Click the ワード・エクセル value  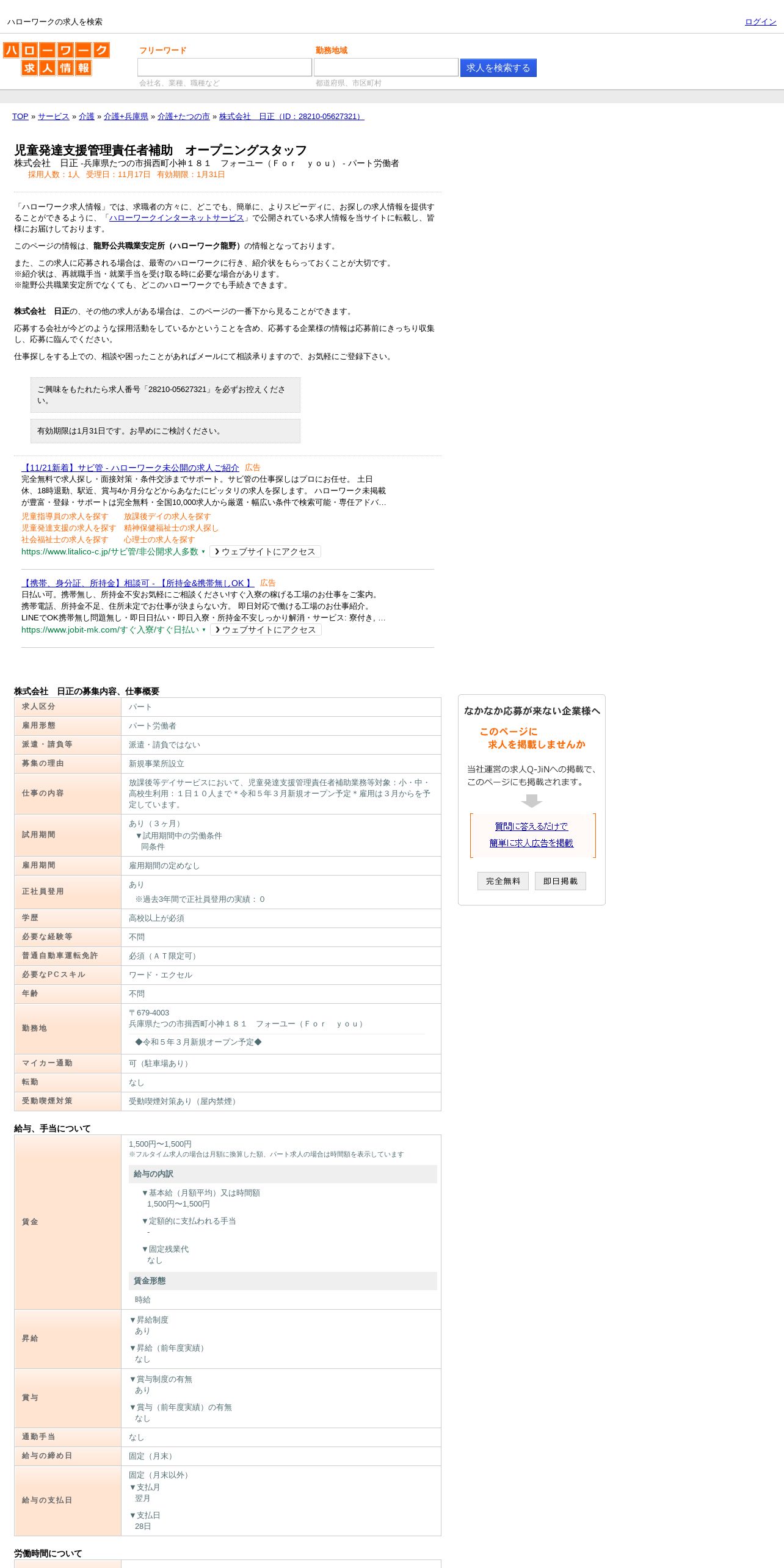point(161,975)
